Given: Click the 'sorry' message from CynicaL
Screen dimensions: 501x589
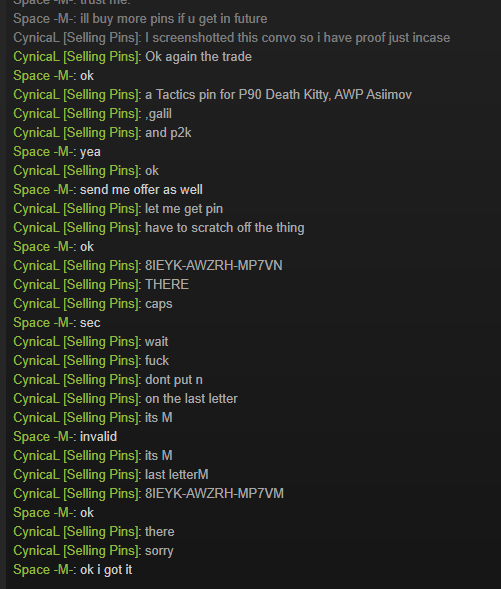Looking at the screenshot, I should (x=159, y=551).
